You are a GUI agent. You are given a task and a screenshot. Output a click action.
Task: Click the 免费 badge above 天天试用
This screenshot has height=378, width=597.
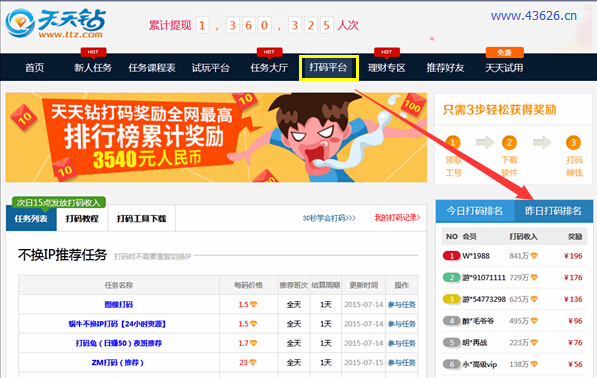click(x=504, y=52)
